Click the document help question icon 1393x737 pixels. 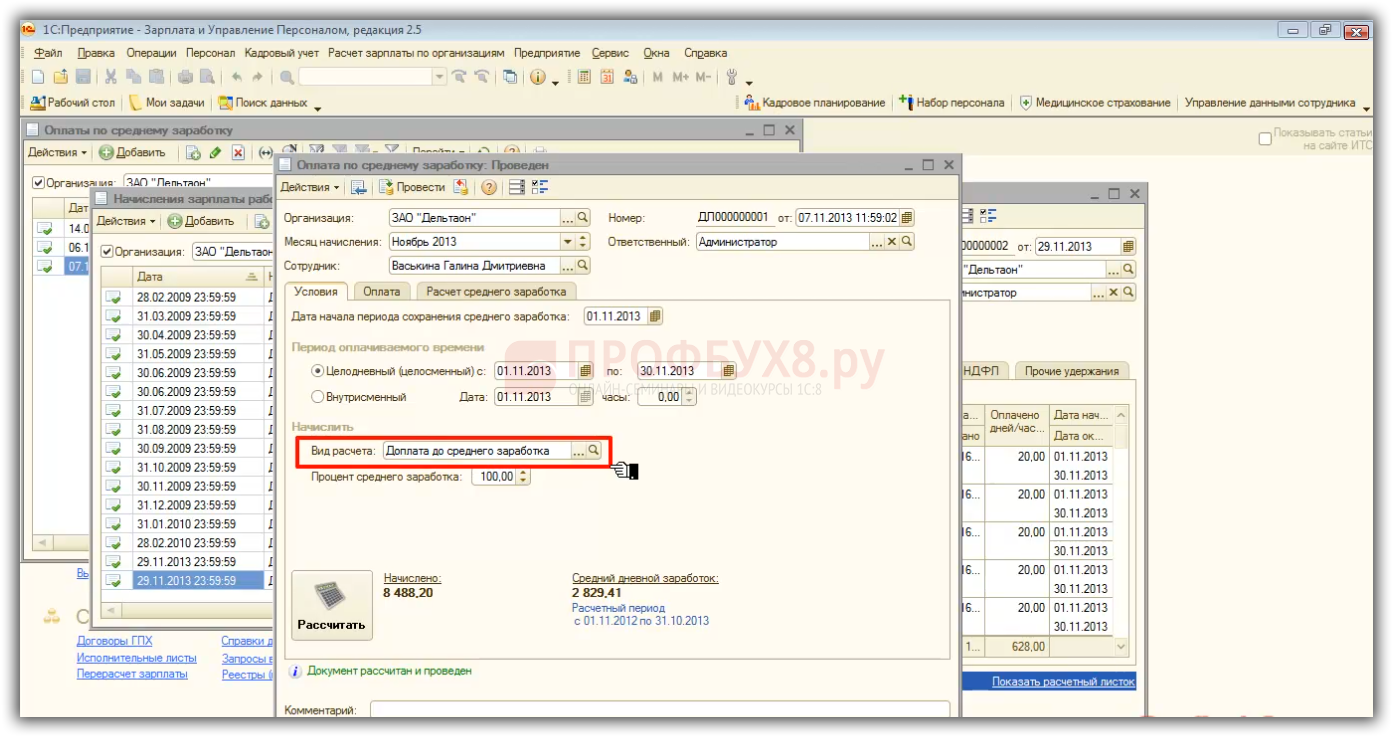(x=489, y=187)
